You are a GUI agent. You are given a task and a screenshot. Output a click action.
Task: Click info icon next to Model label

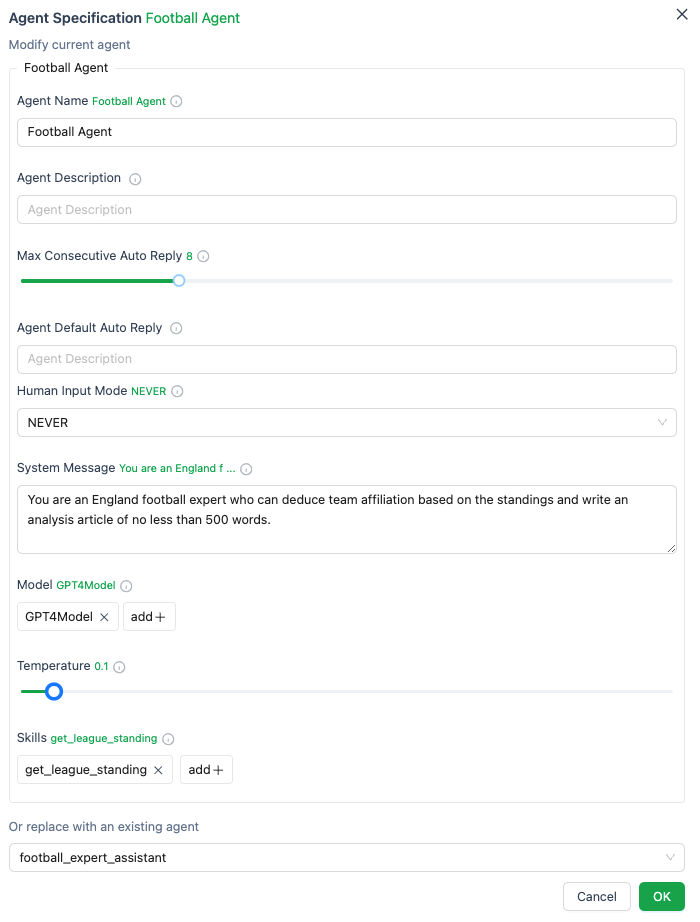(127, 586)
